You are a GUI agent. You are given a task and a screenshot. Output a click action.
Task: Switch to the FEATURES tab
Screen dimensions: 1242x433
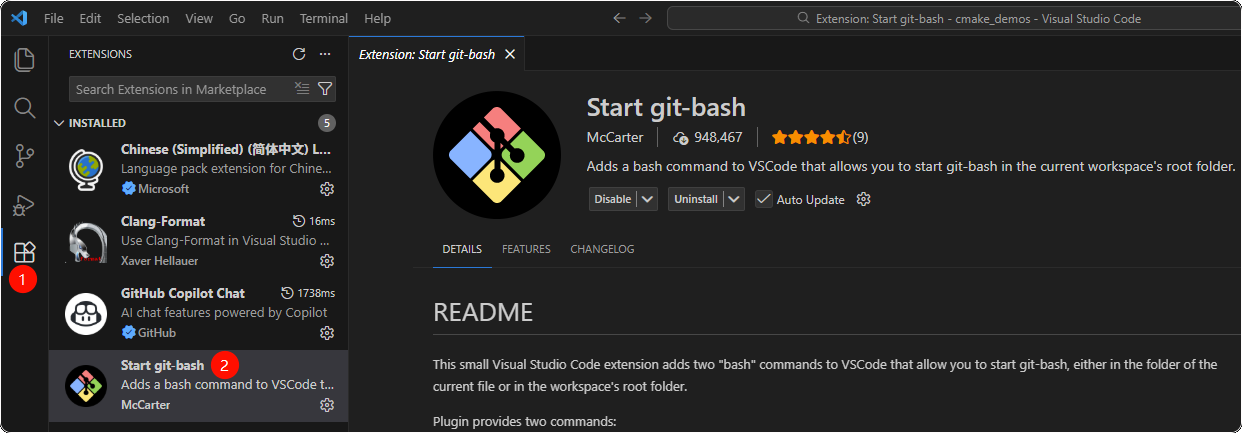tap(526, 249)
